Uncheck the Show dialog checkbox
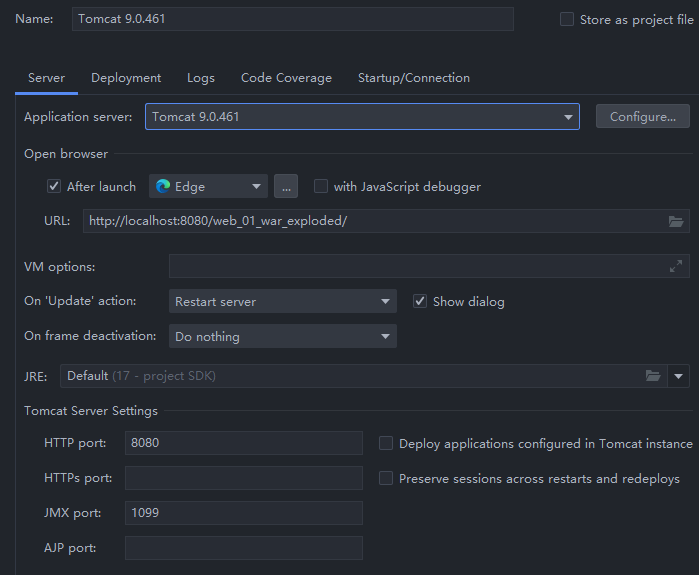 [419, 301]
